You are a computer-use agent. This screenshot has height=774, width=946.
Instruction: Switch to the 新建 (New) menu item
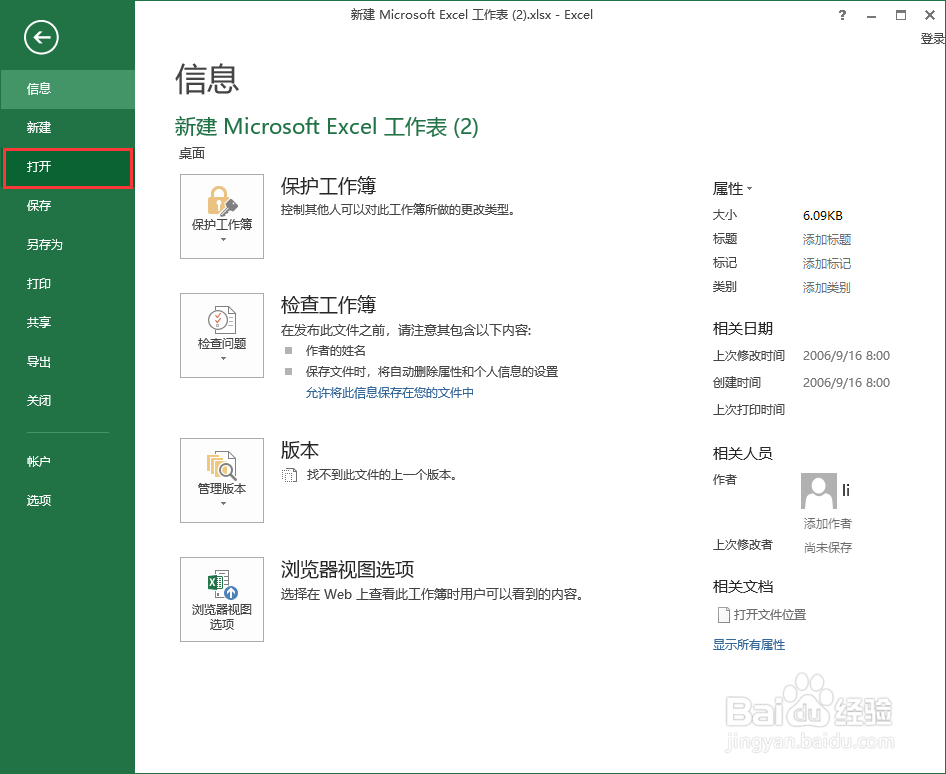point(38,127)
